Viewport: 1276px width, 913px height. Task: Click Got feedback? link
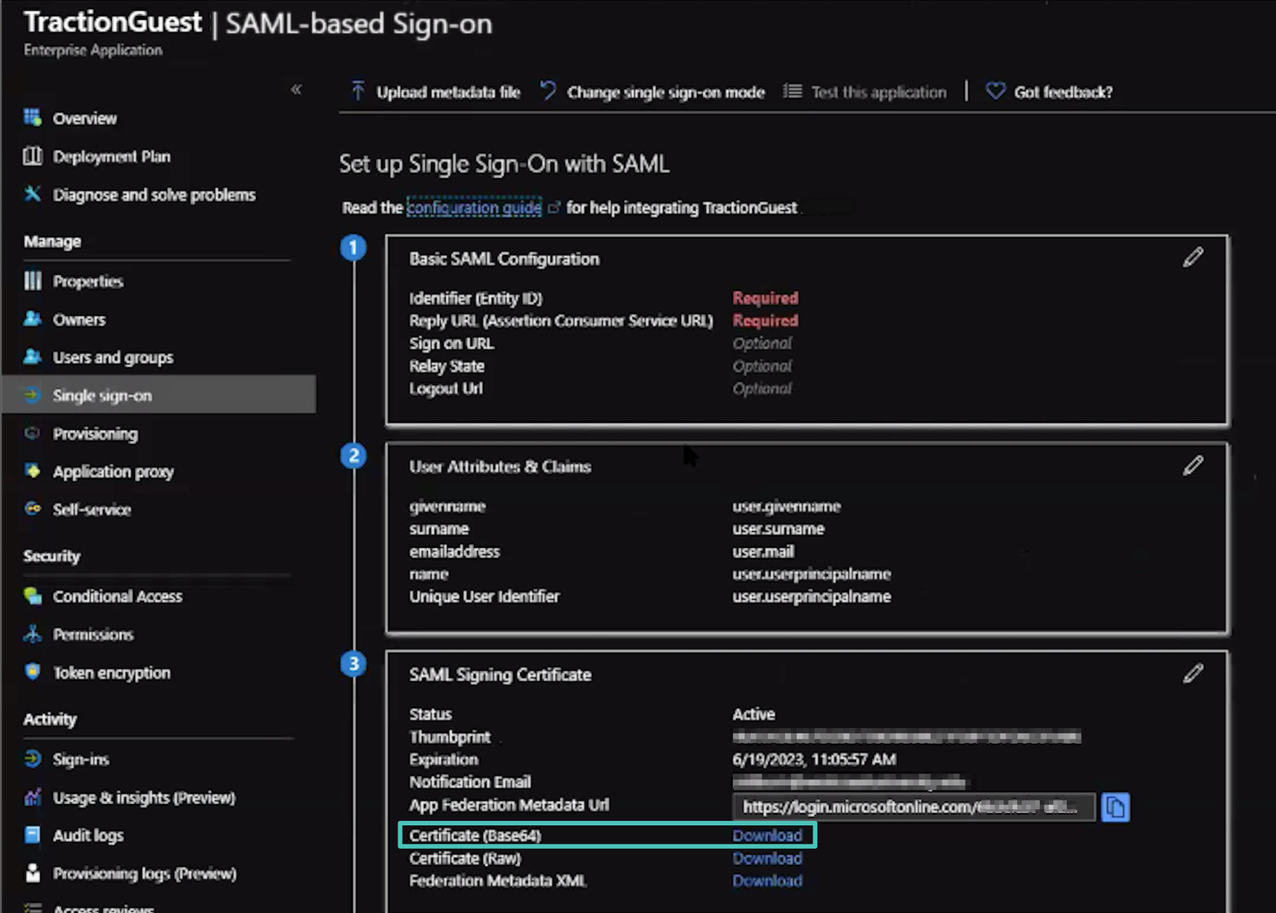coord(1049,91)
